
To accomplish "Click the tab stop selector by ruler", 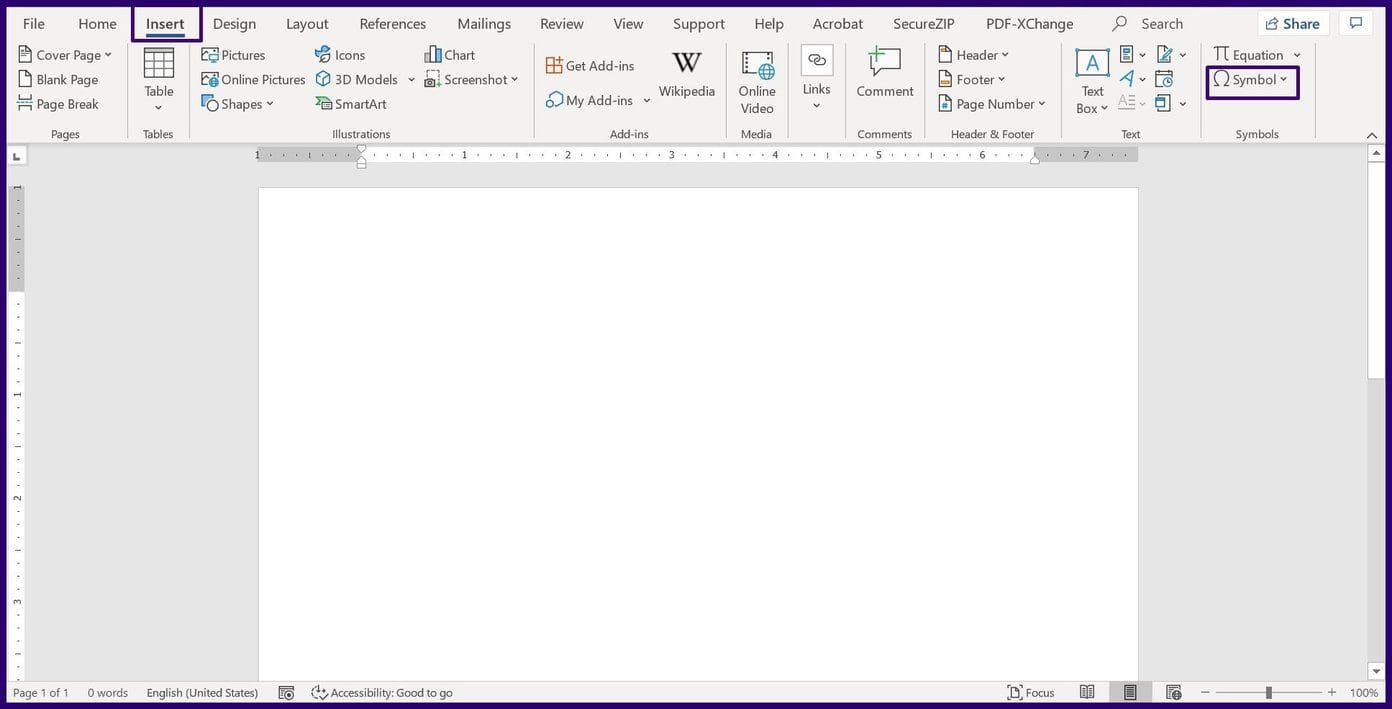I will (x=16, y=156).
